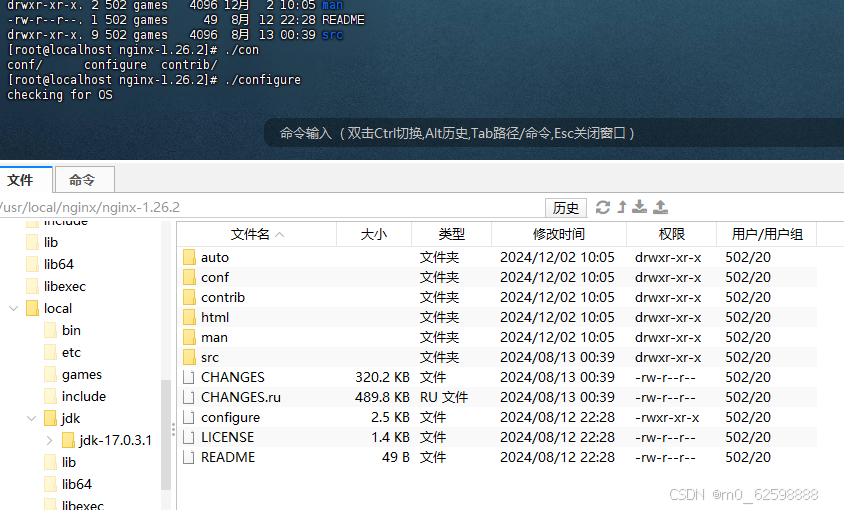
Task: Switch to the 文件 tab
Action: point(26,179)
